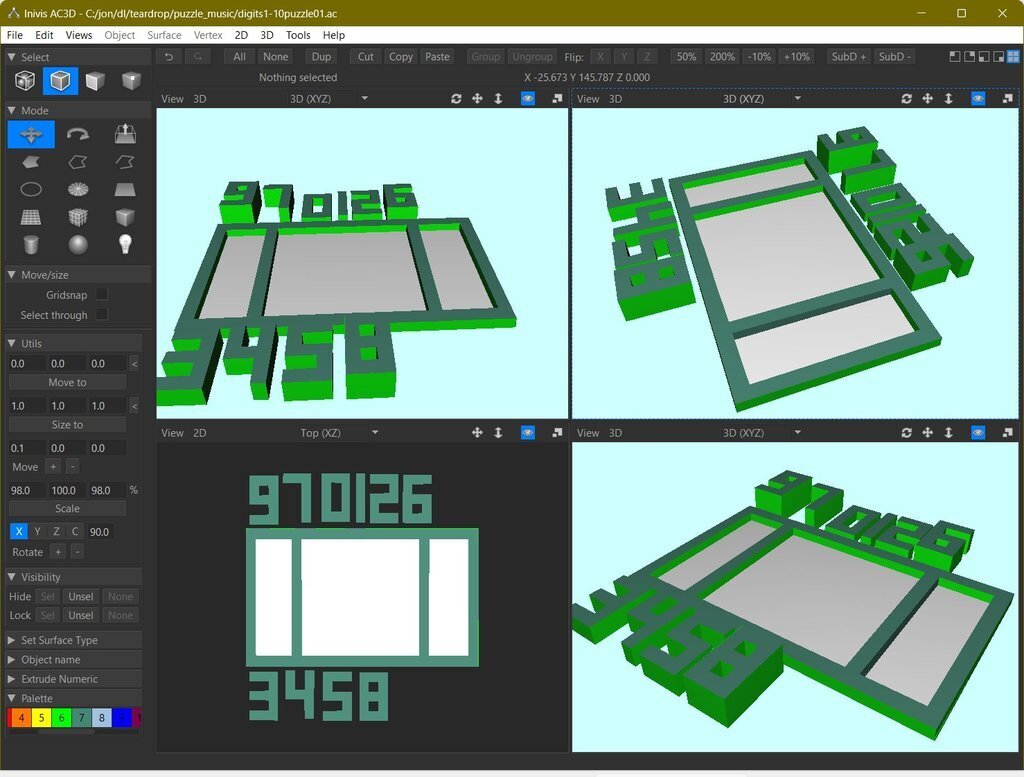
Task: Click the Undo arrow in toolbar
Action: 169,57
